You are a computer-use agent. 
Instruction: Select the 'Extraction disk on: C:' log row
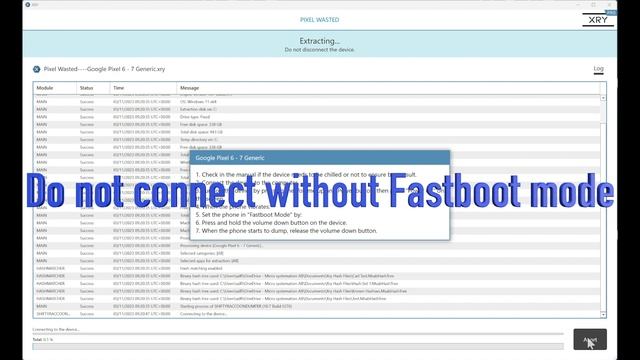pos(316,109)
